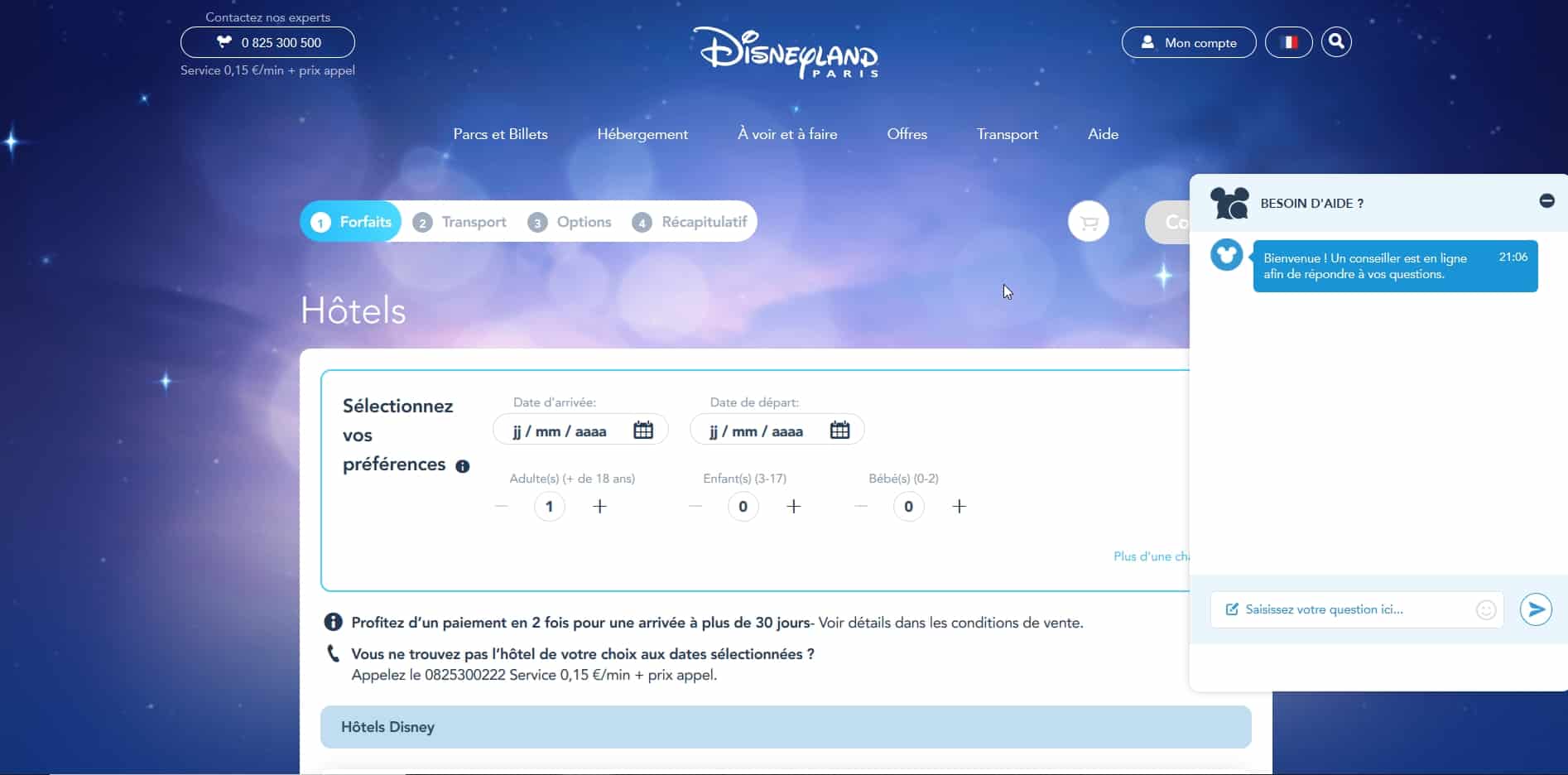This screenshot has width=1568, height=775.
Task: Click adults count value field
Action: click(x=550, y=506)
